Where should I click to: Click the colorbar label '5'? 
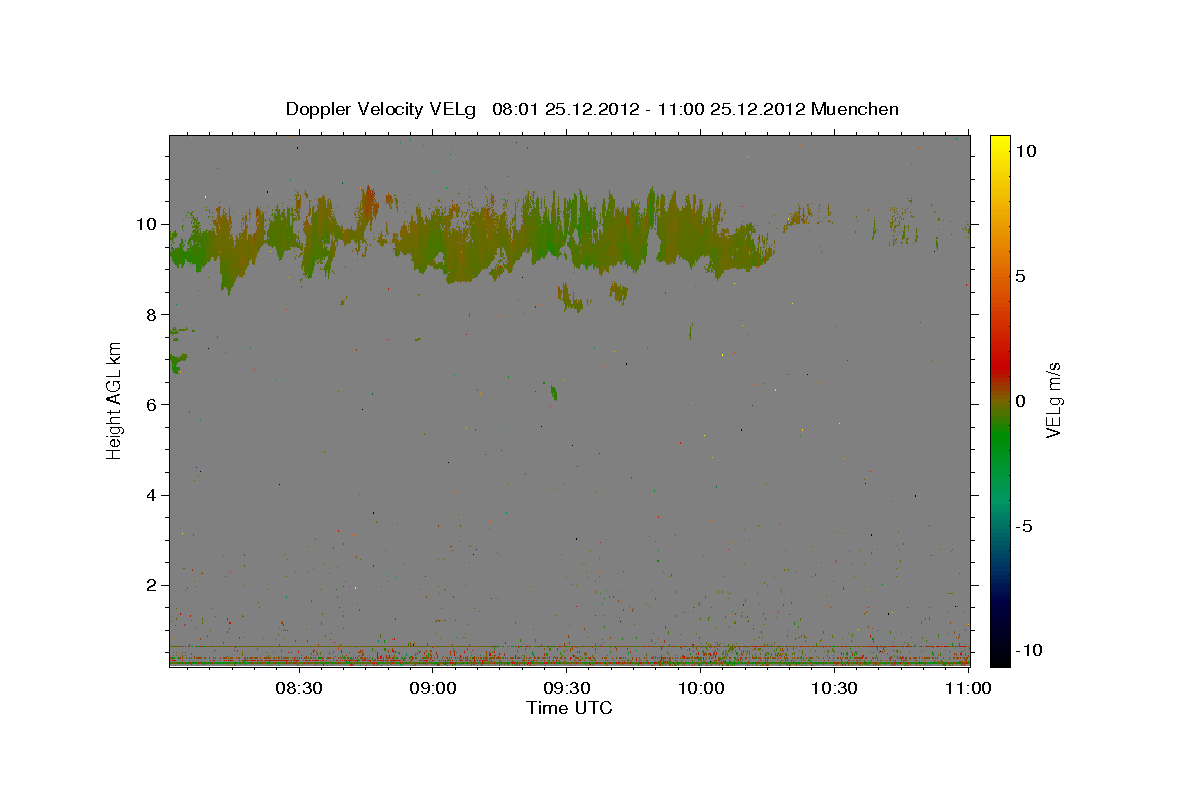click(1021, 276)
